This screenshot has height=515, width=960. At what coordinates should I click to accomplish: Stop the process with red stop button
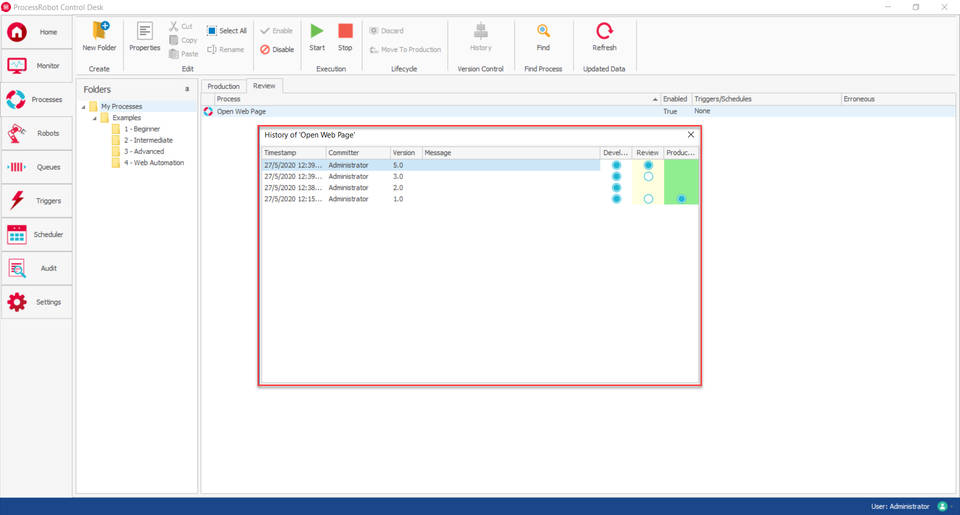click(345, 37)
